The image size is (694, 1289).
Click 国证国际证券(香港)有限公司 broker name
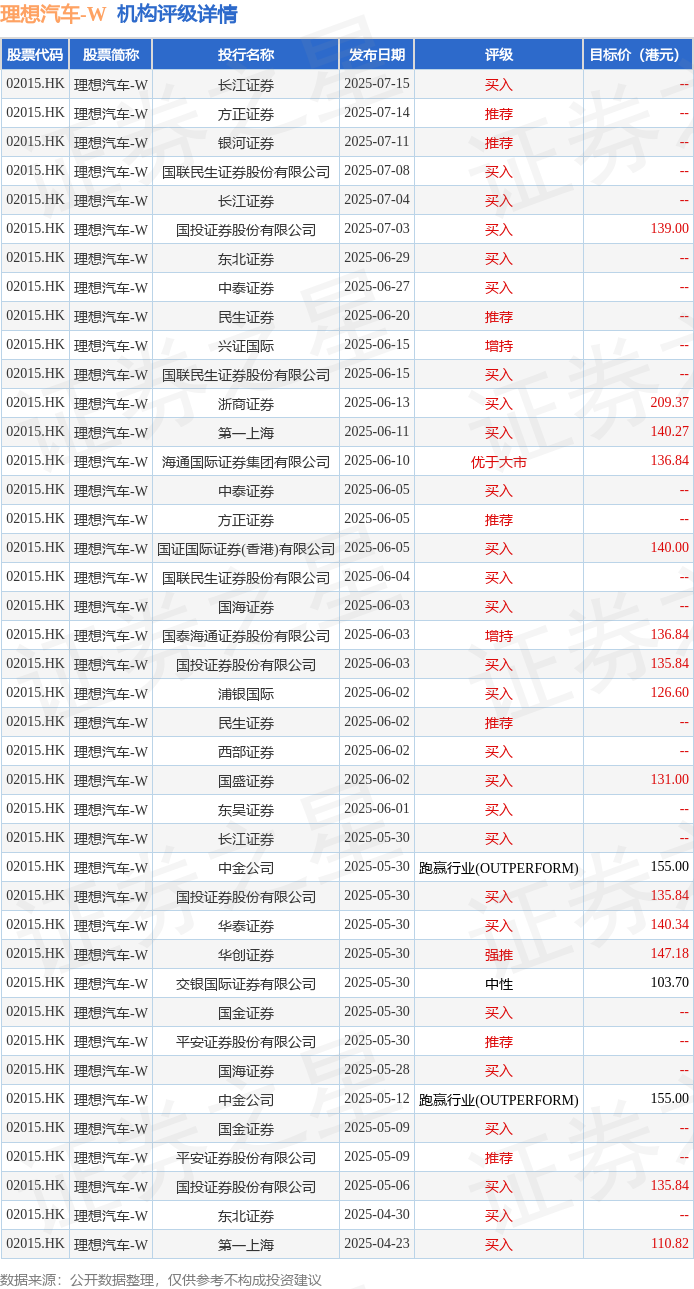(246, 549)
